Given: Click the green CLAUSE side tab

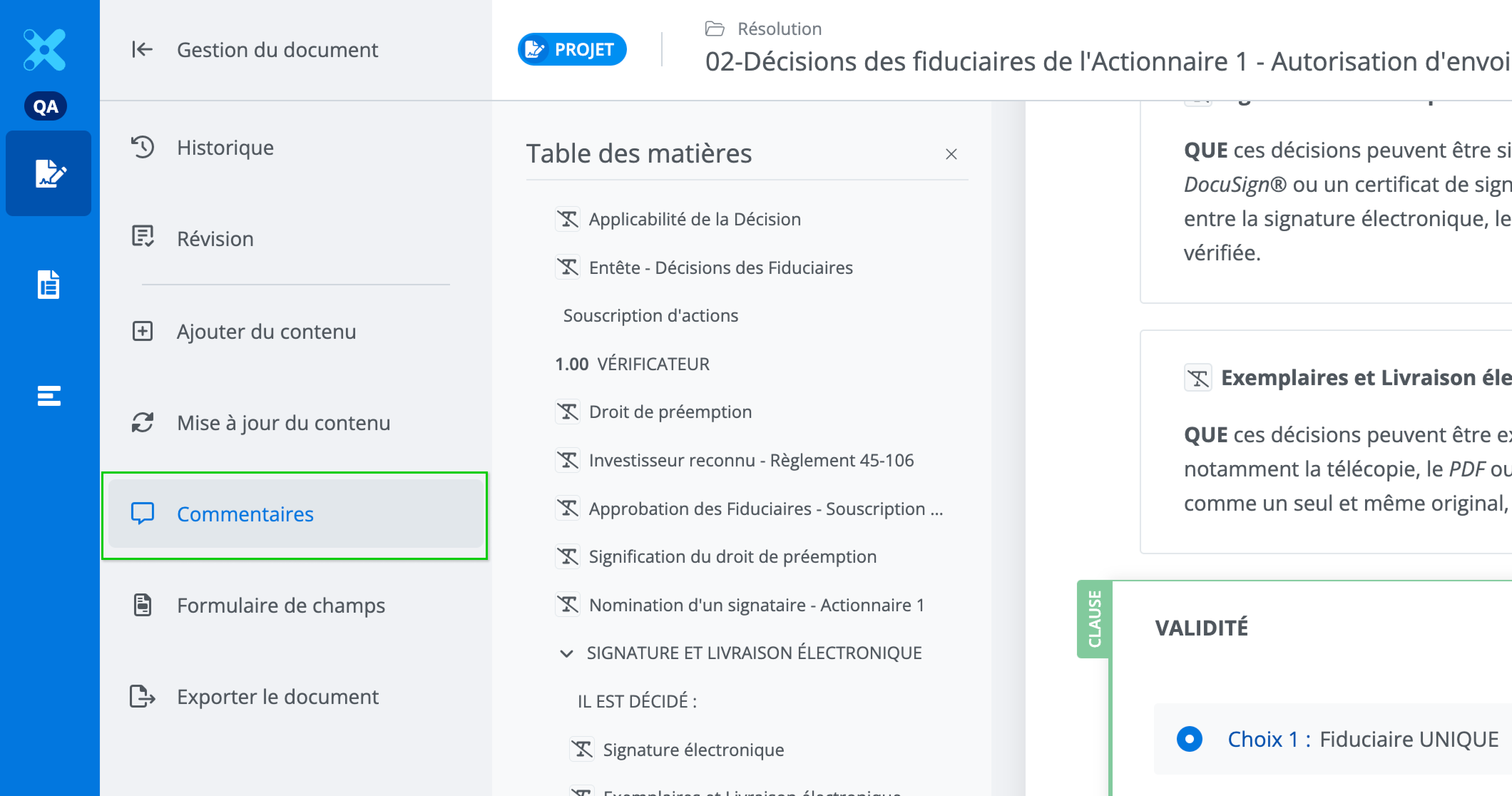Looking at the screenshot, I should (x=1094, y=619).
